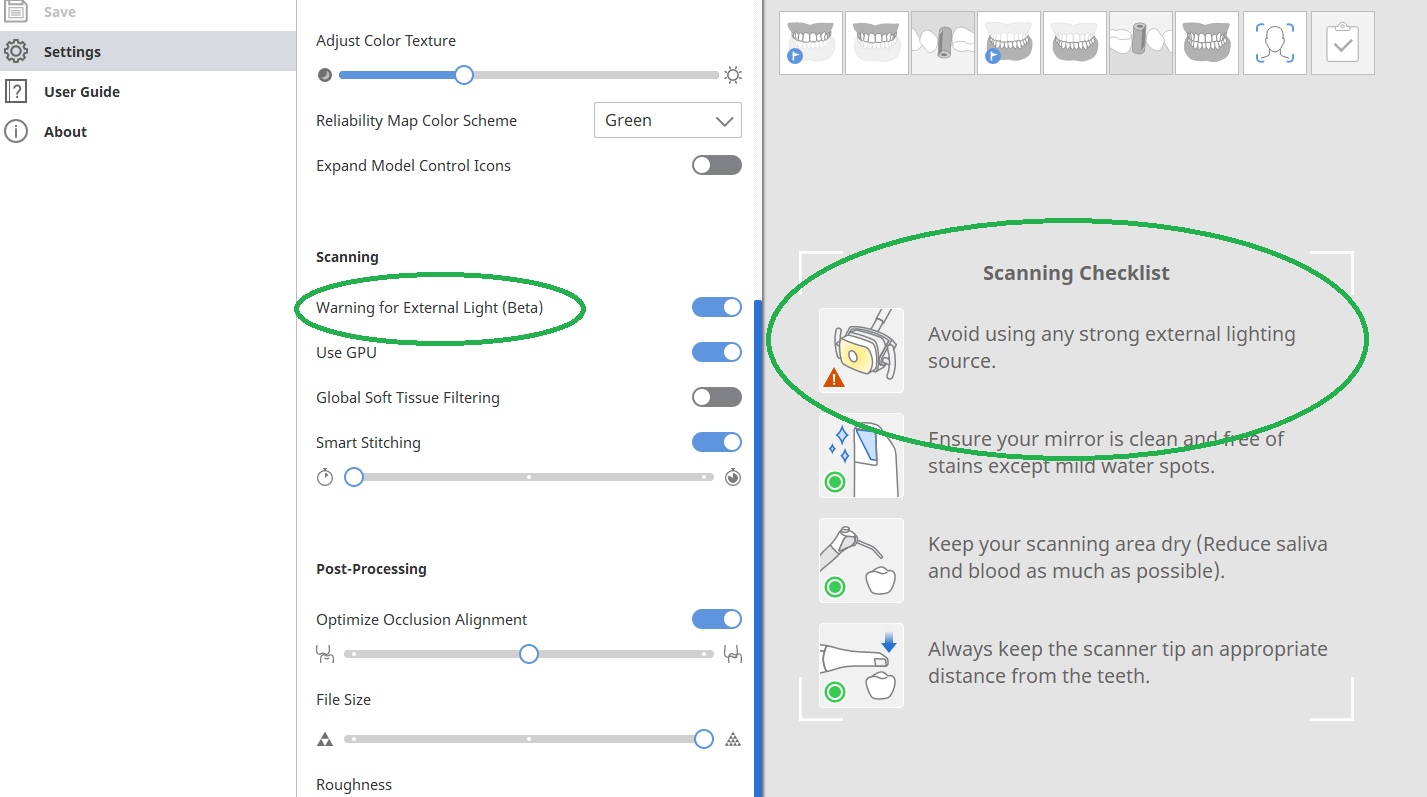The width and height of the screenshot is (1427, 797).
Task: Select the upper jaw scan stage without flag
Action: tap(877, 43)
